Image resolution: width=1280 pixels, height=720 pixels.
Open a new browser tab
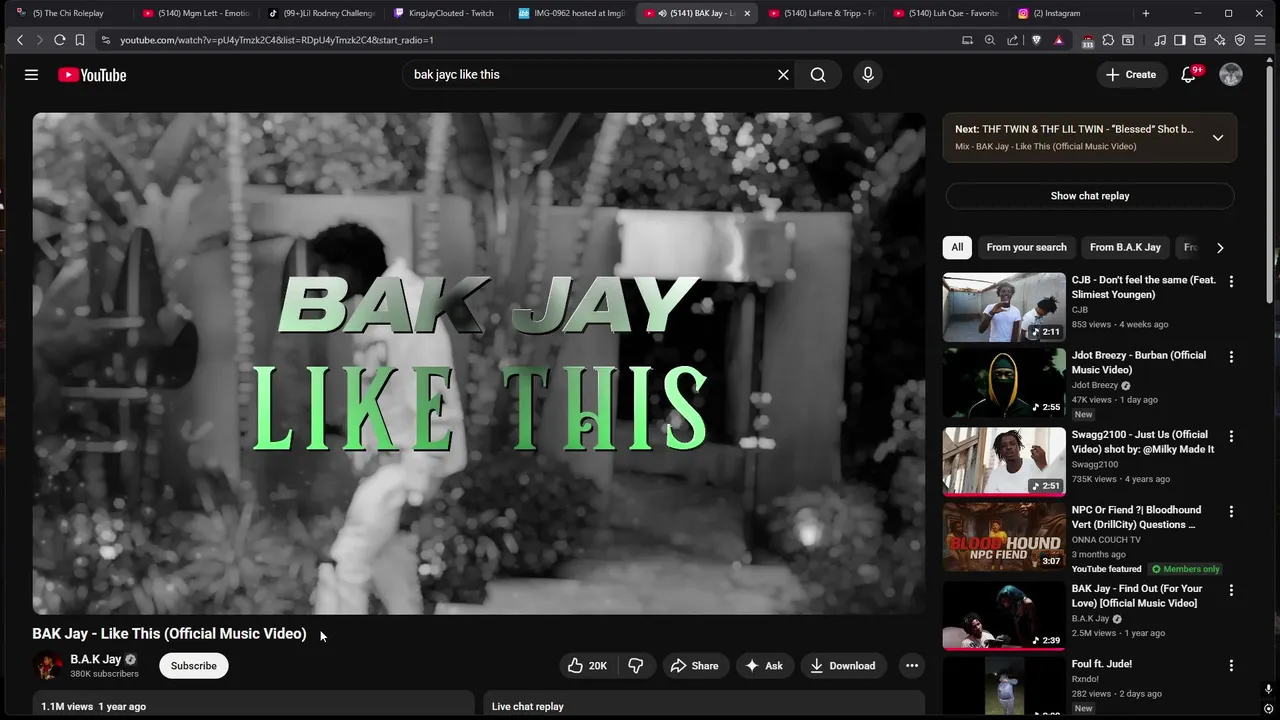tap(1146, 13)
